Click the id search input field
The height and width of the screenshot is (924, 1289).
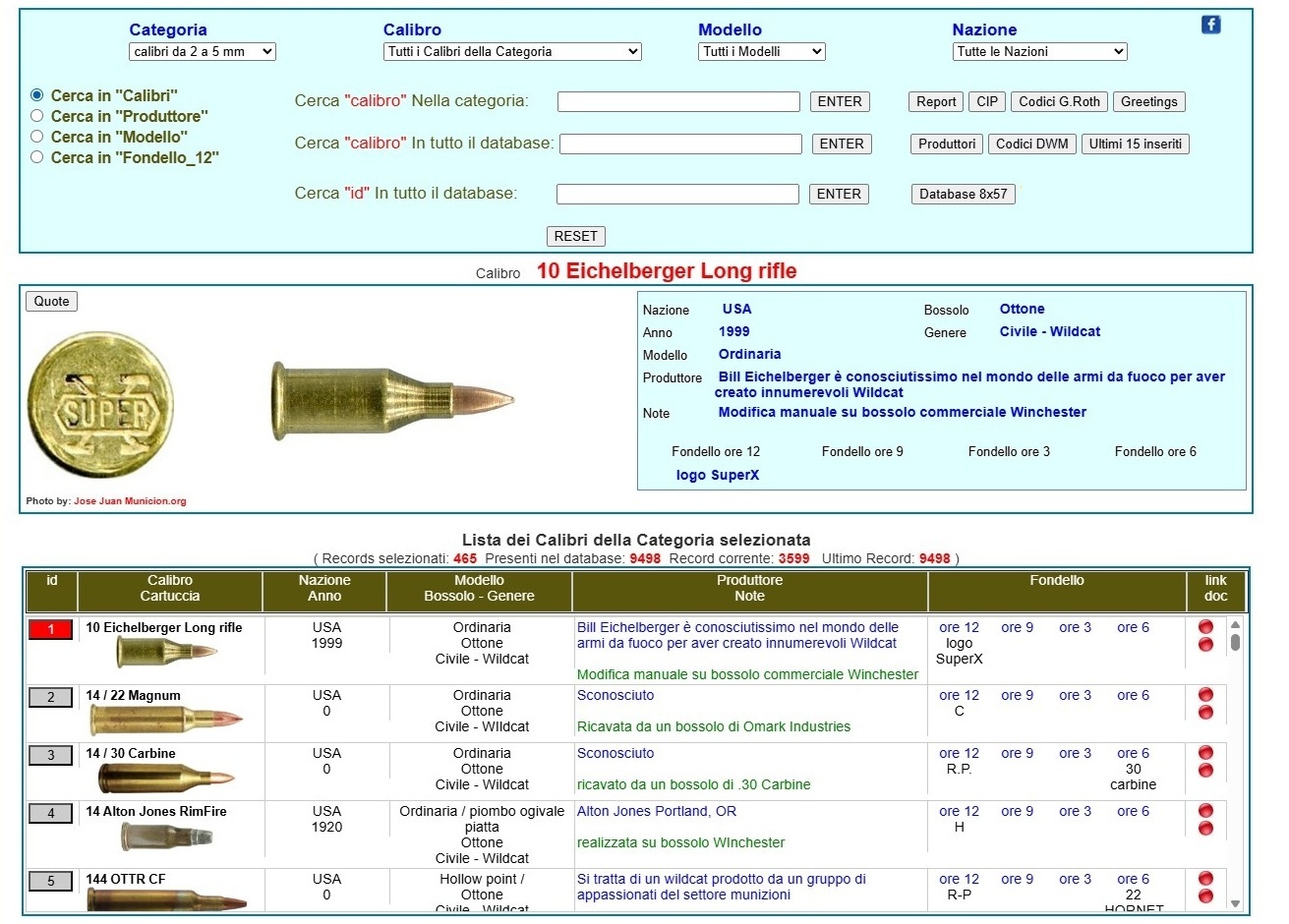677,195
